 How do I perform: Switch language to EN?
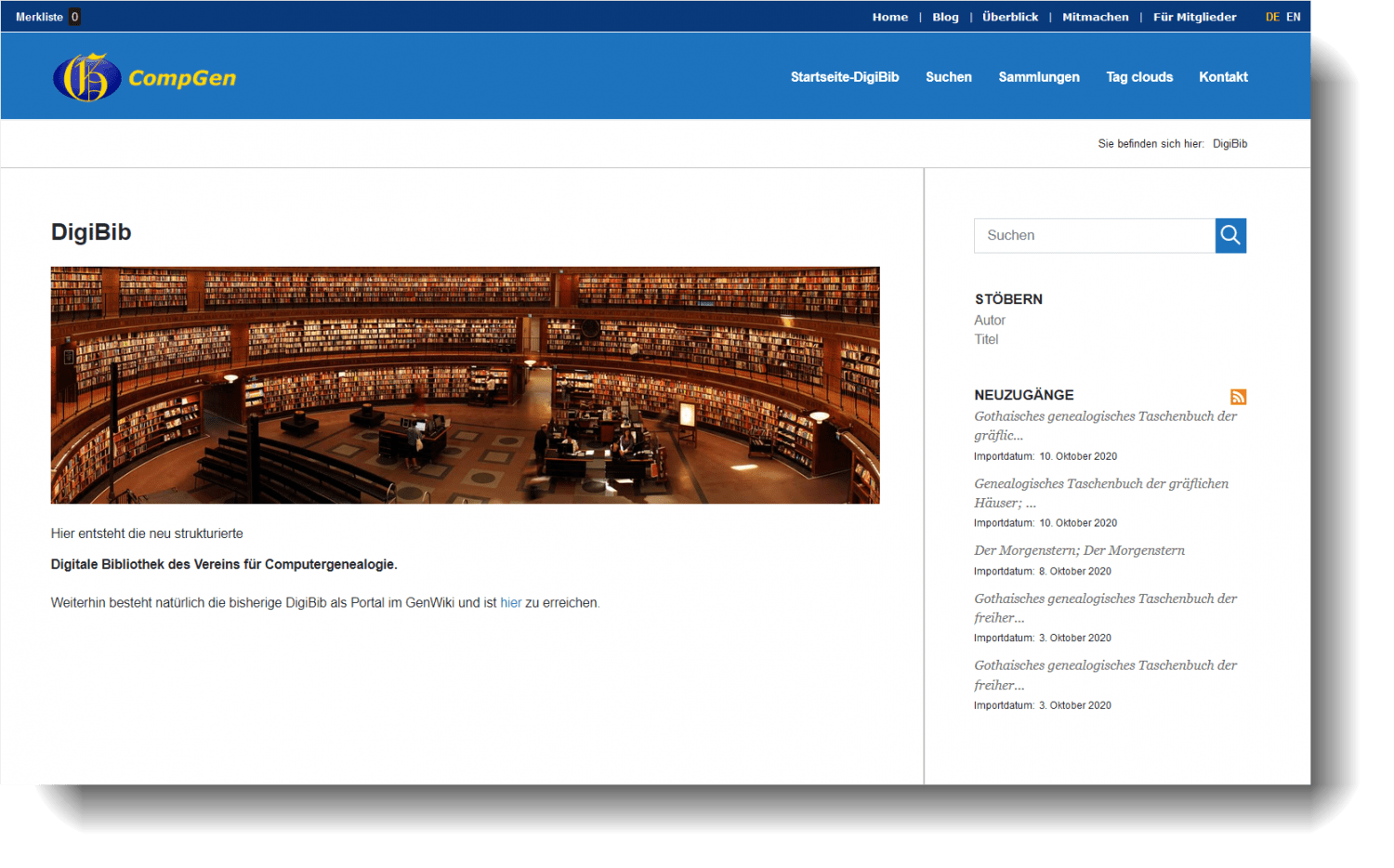[1294, 16]
